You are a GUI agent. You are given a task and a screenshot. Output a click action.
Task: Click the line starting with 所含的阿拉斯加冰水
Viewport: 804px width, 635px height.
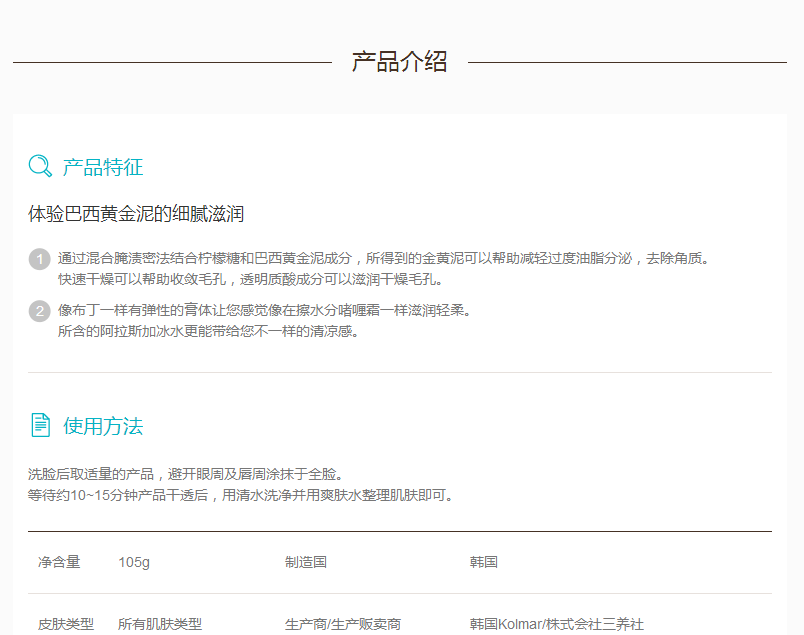208,331
